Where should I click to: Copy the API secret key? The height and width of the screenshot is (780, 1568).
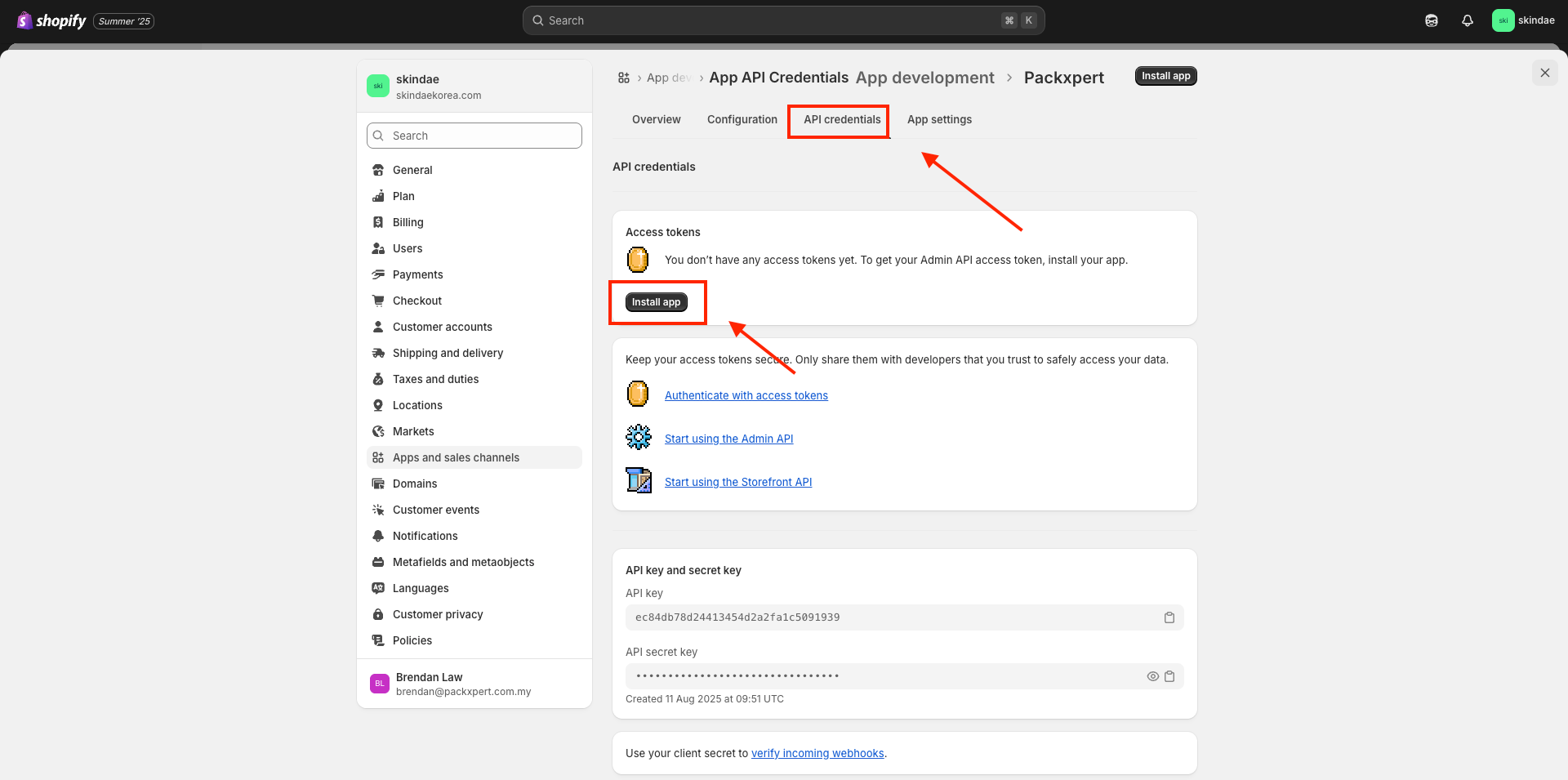point(1169,676)
